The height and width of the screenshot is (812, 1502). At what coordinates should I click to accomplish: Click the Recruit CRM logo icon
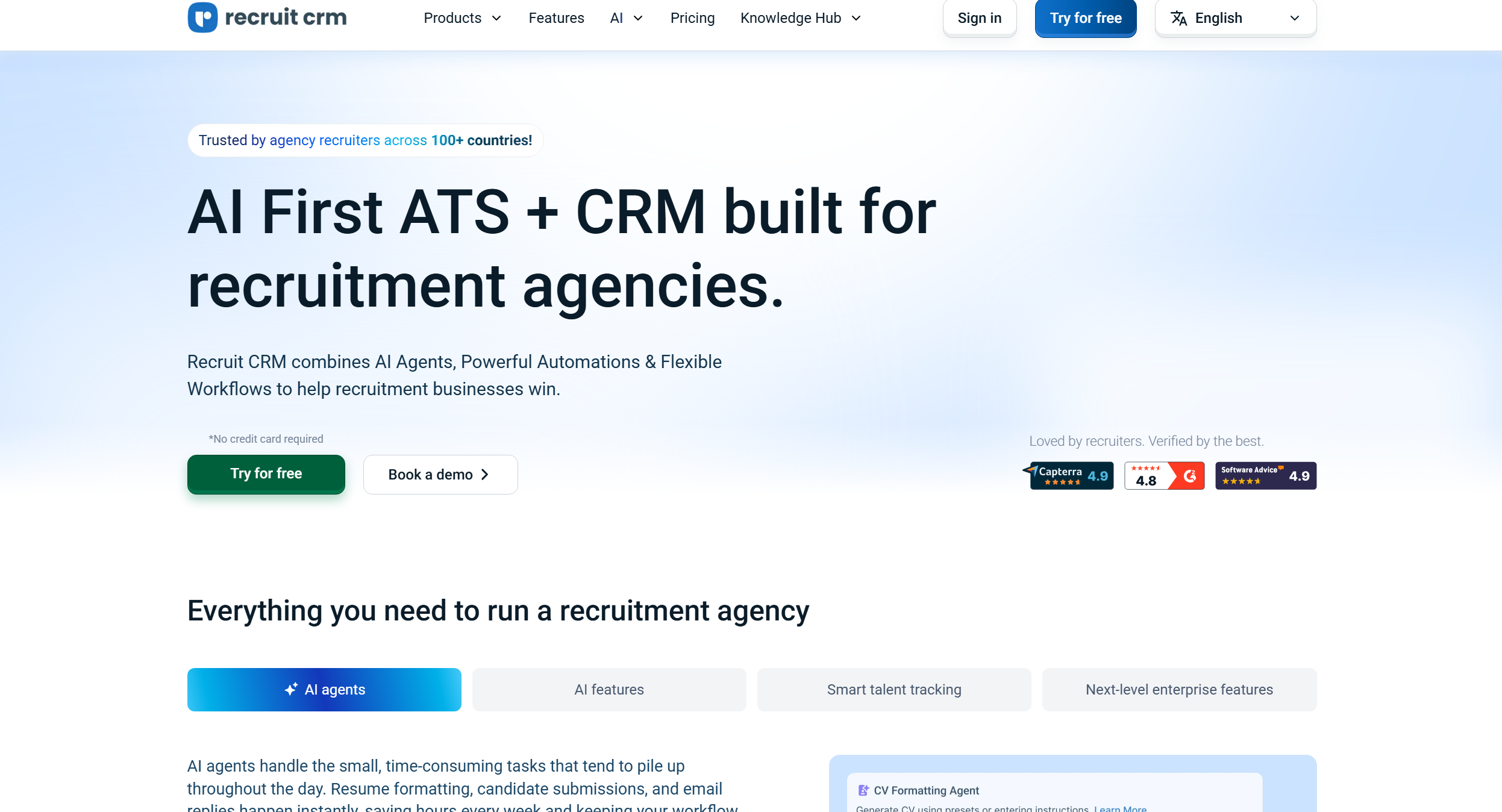coord(202,17)
